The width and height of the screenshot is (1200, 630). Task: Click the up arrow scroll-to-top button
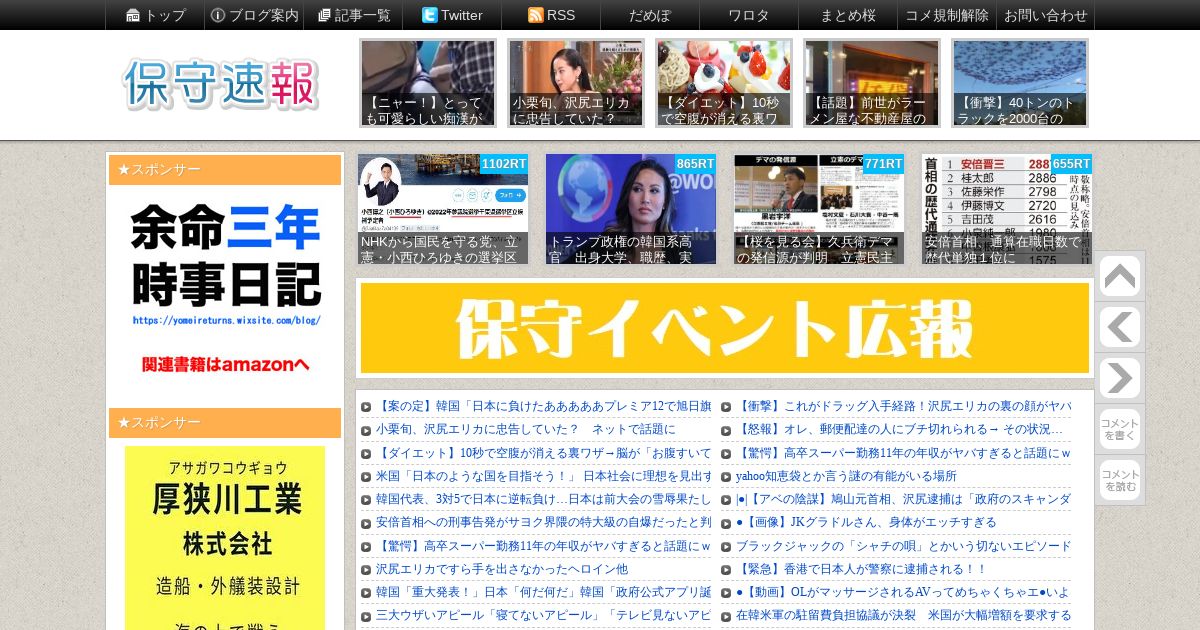coord(1119,277)
